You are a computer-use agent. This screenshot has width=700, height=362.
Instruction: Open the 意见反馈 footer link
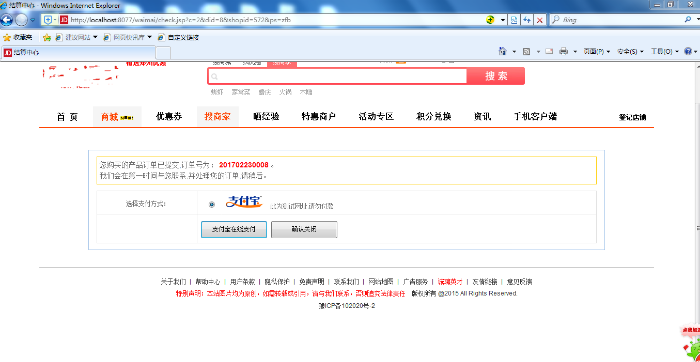tap(519, 282)
